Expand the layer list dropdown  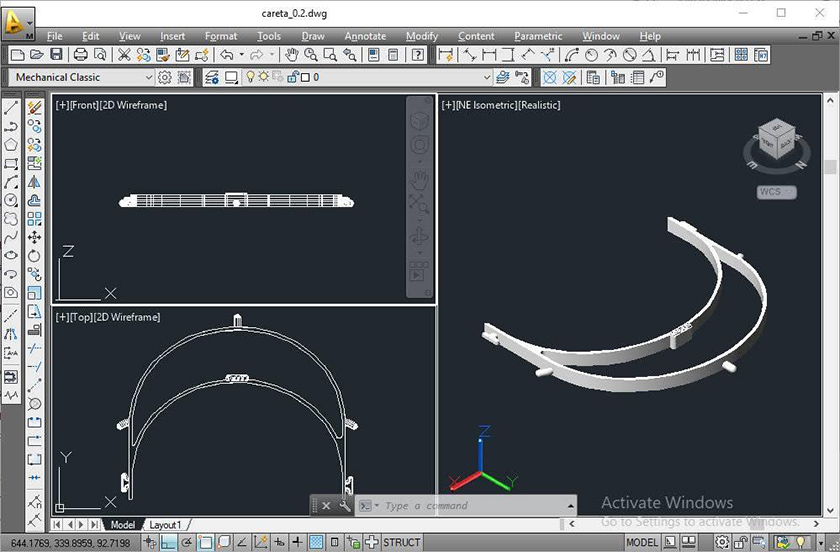point(487,77)
